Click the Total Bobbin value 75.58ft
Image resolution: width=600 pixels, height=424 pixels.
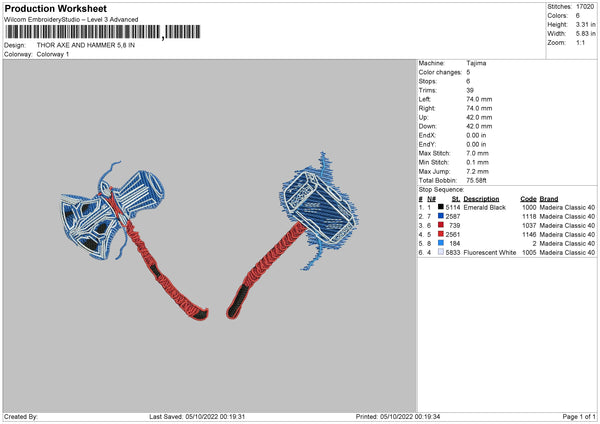[x=476, y=181]
